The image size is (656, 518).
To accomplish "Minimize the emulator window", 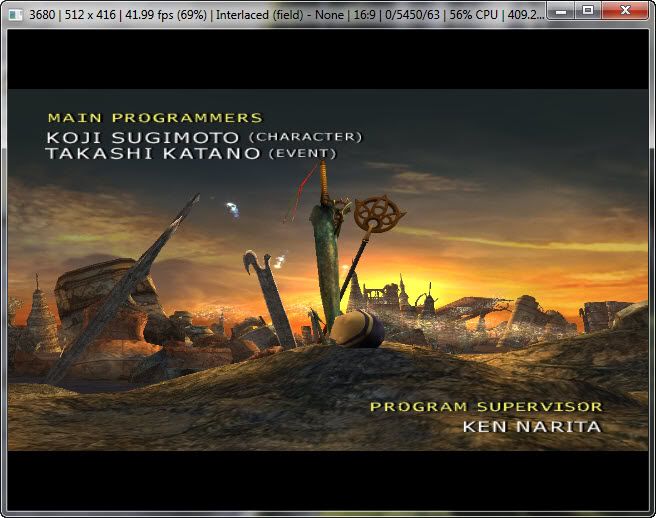I will pyautogui.click(x=561, y=11).
